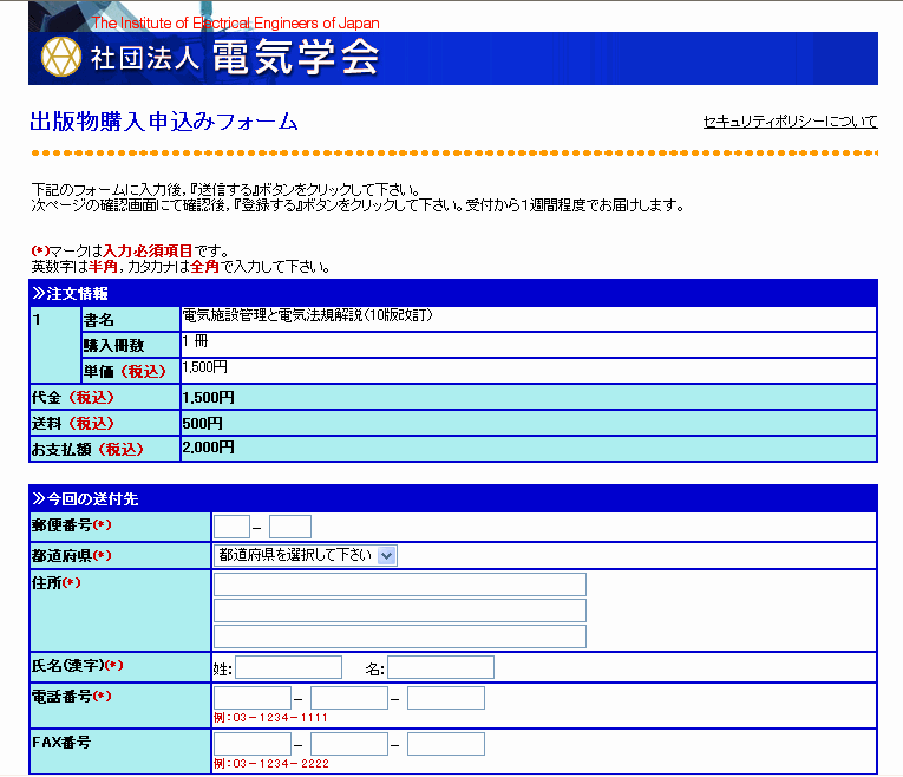Click the first 郵便番号 input box

point(231,526)
